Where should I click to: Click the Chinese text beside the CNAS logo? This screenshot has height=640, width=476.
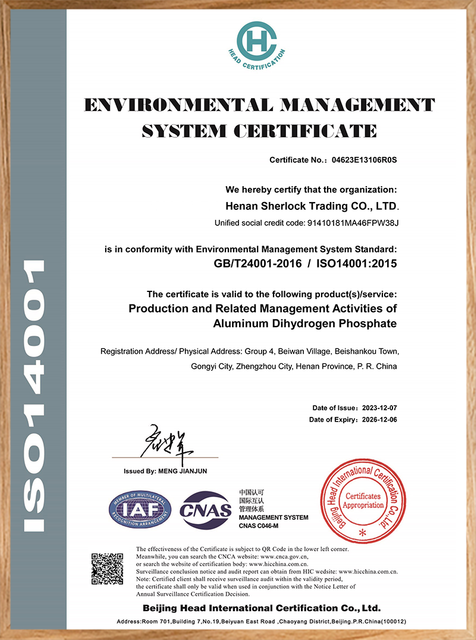point(251,500)
